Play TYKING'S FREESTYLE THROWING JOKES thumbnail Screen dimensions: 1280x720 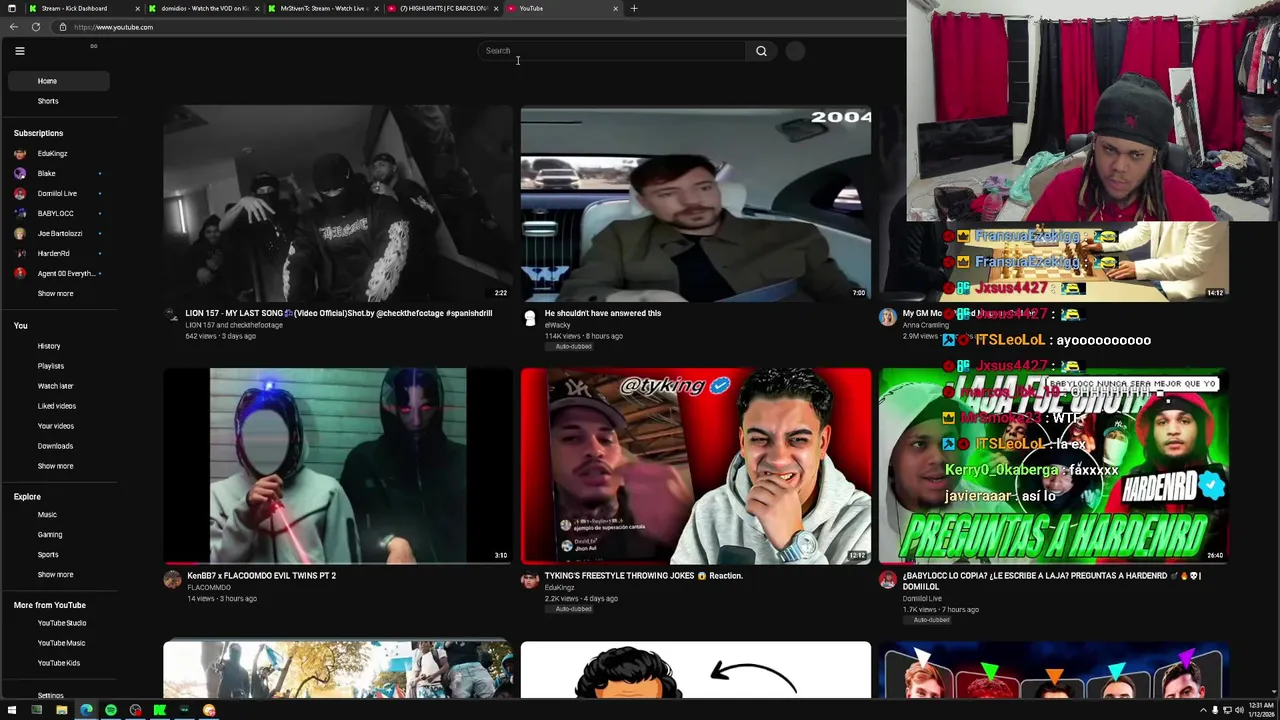(695, 466)
